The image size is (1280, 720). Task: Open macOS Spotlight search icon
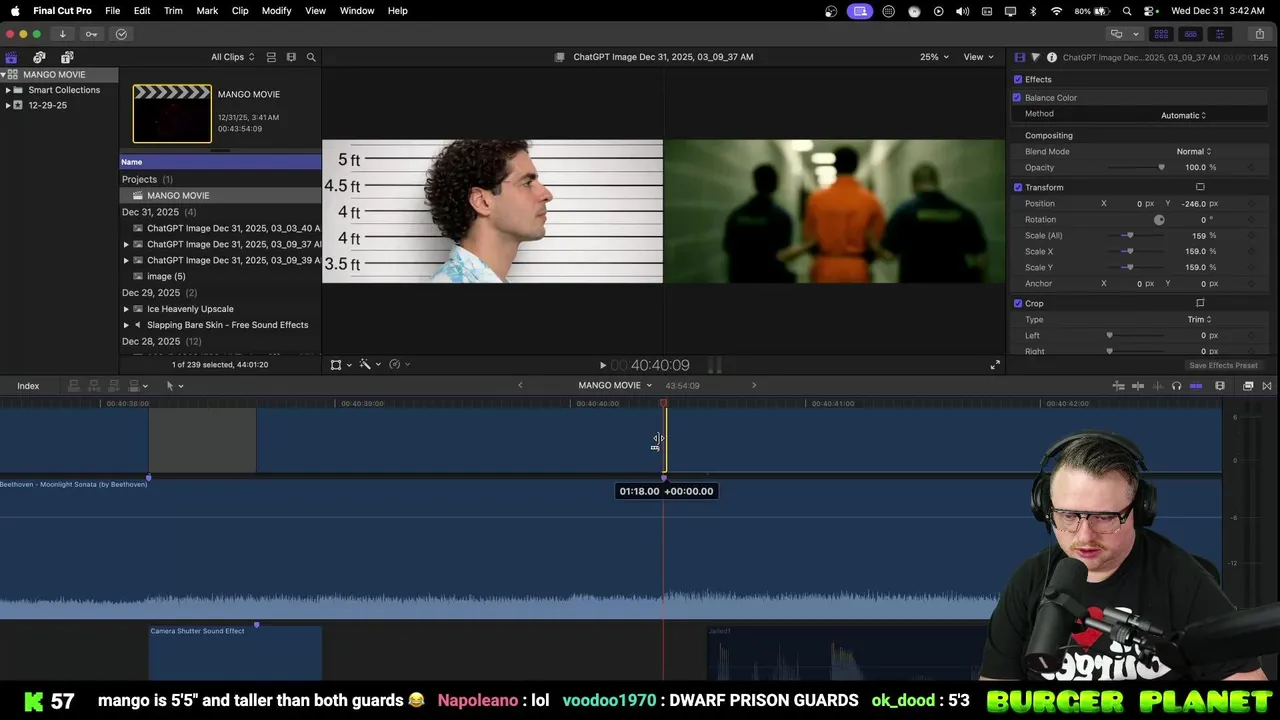pyautogui.click(x=1127, y=11)
